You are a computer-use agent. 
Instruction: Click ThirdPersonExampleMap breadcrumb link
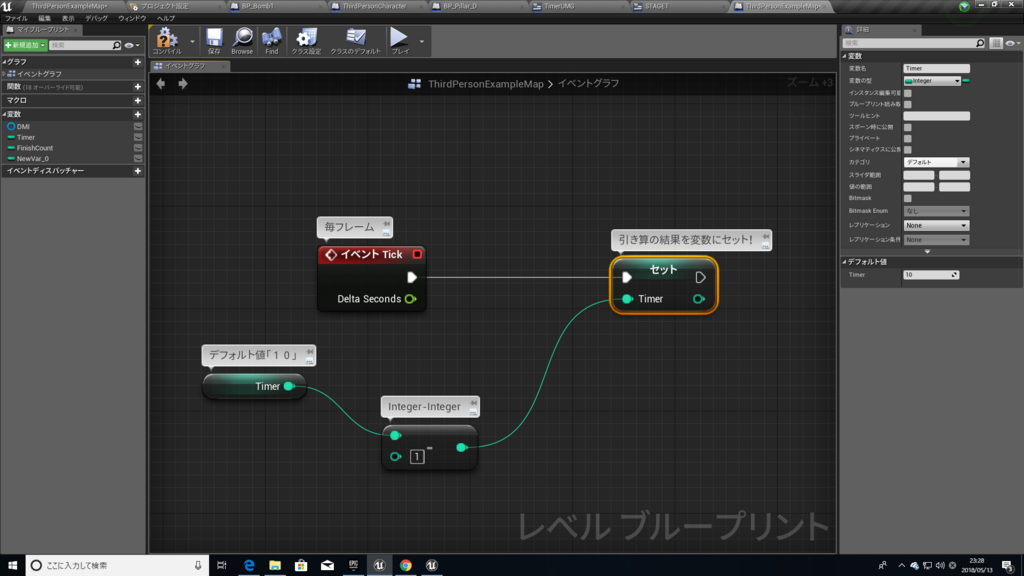pyautogui.click(x=486, y=84)
